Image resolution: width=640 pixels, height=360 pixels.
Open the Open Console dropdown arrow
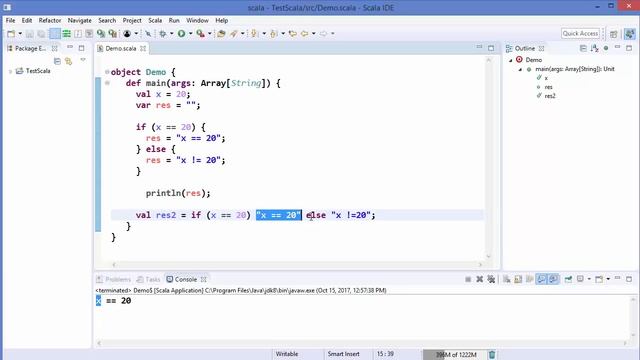[x=608, y=279]
